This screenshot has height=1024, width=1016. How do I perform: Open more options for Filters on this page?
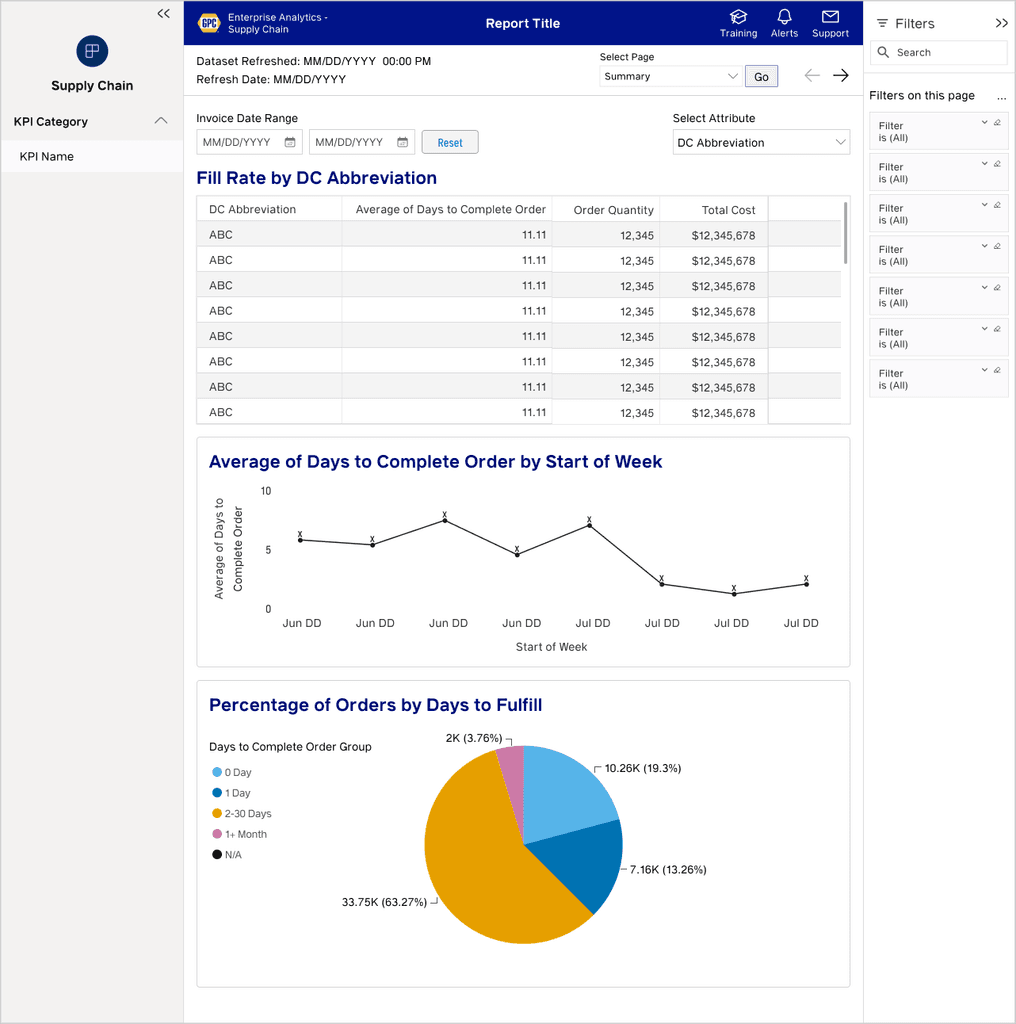1002,97
